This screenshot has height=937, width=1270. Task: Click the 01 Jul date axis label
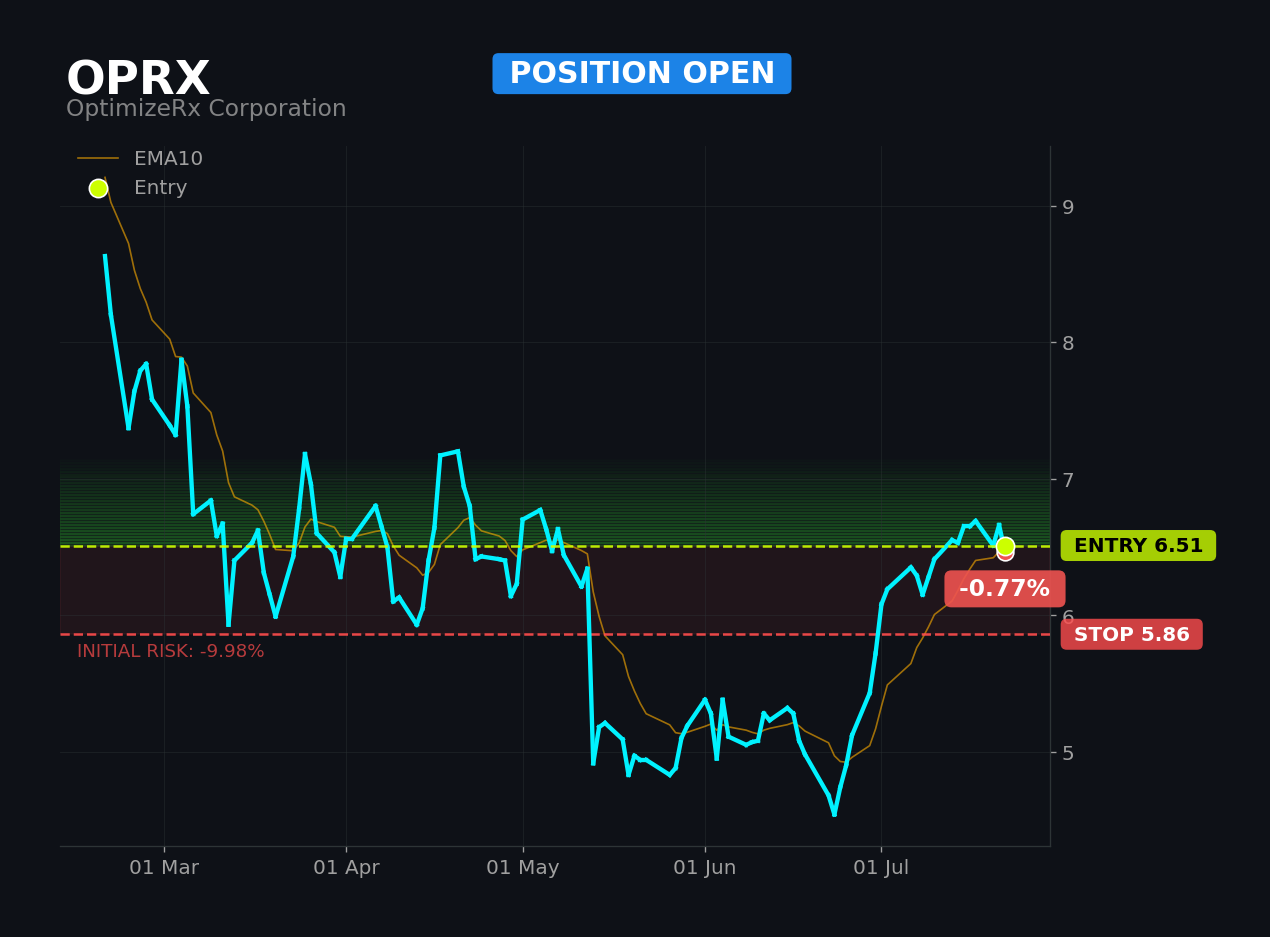(881, 868)
